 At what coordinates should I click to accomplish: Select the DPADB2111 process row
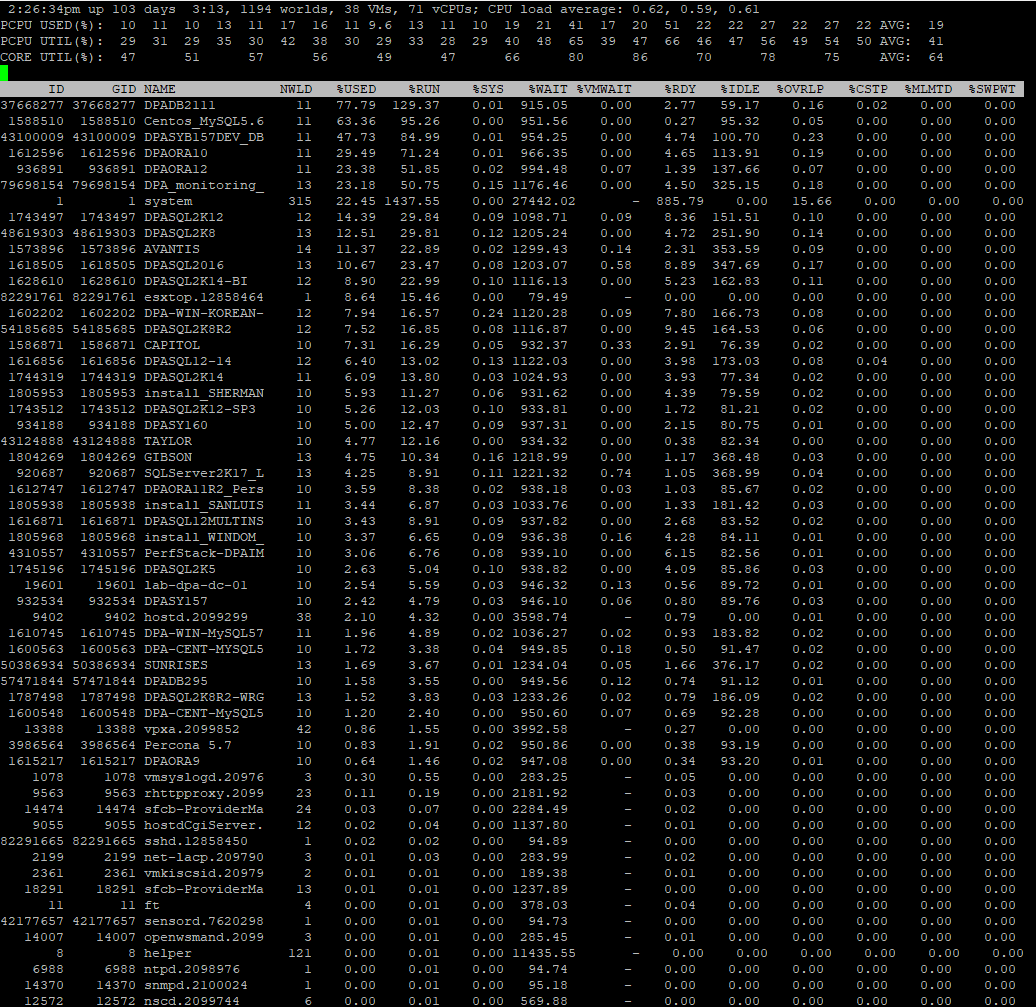point(180,105)
